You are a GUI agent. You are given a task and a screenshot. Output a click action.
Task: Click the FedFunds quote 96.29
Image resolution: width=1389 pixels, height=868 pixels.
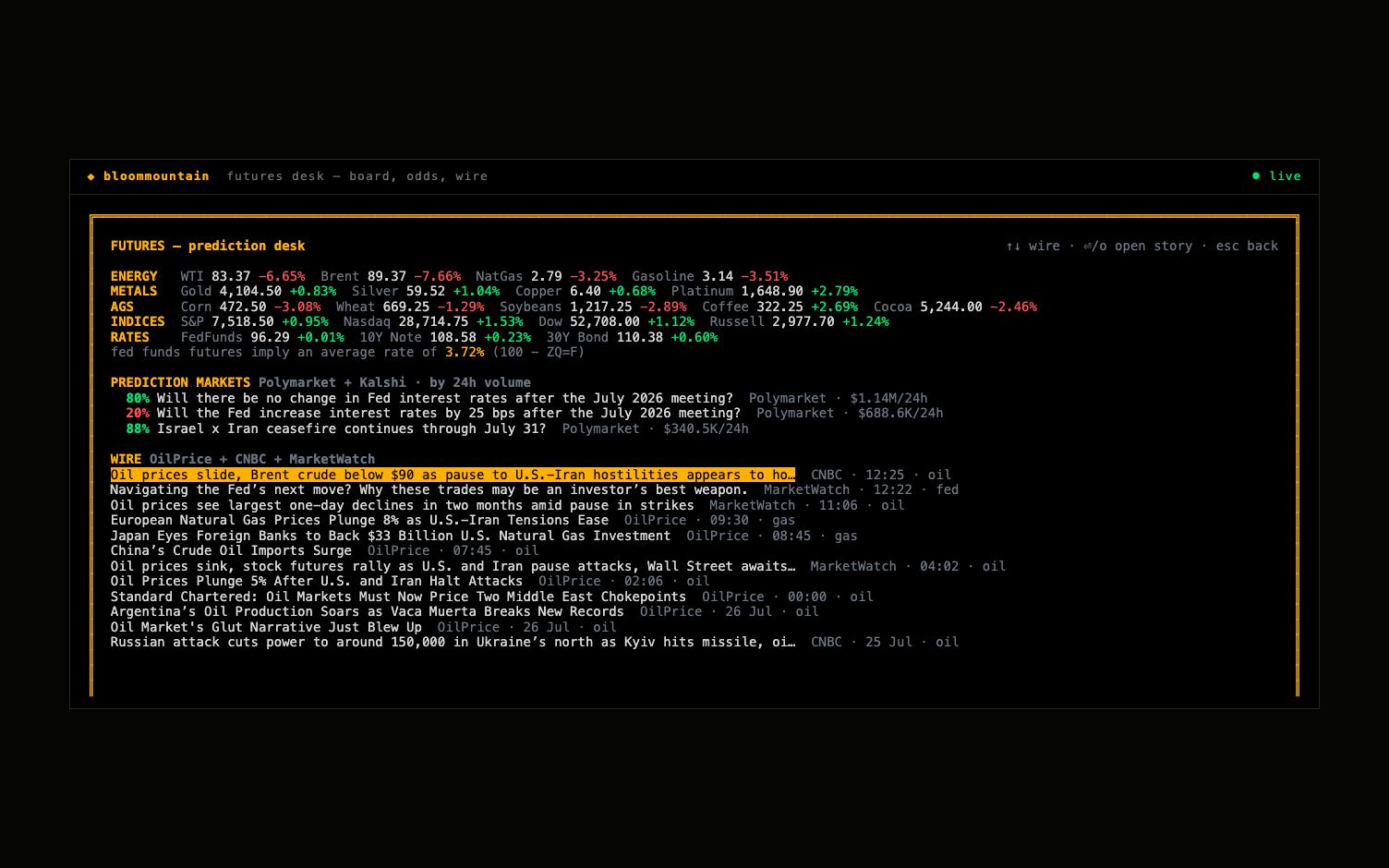point(270,337)
